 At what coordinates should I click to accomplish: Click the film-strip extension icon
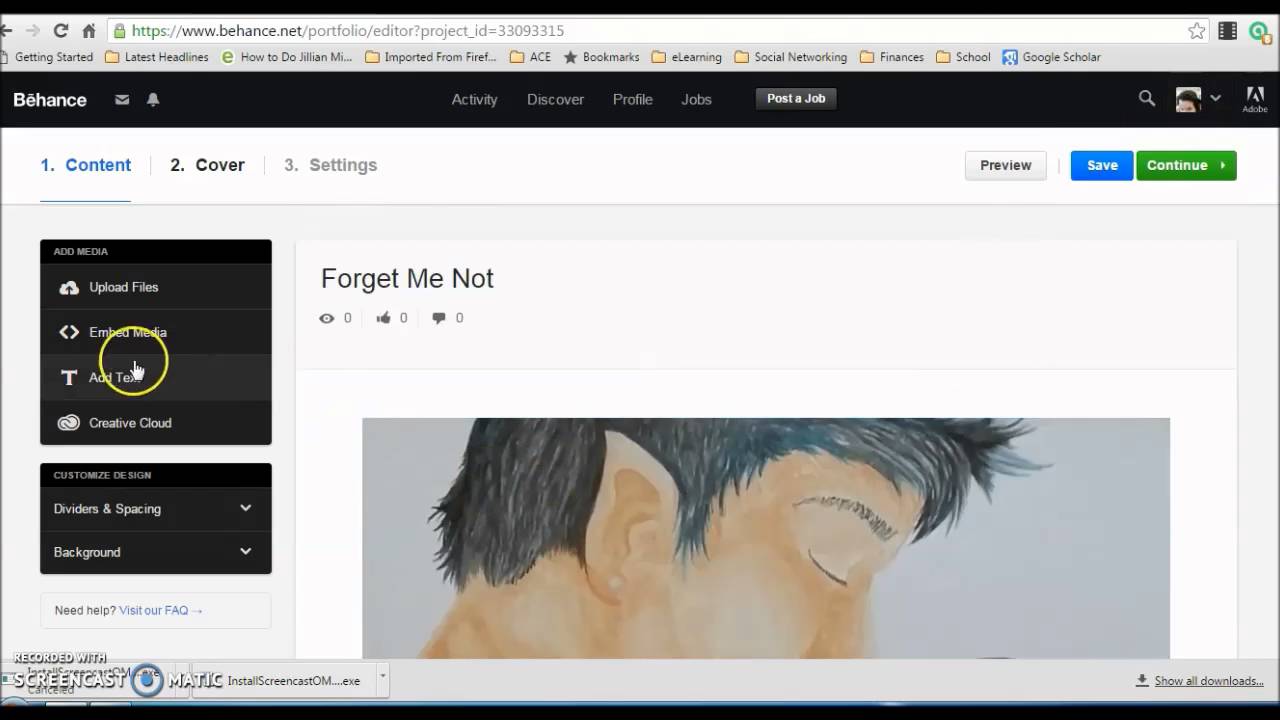point(1228,31)
